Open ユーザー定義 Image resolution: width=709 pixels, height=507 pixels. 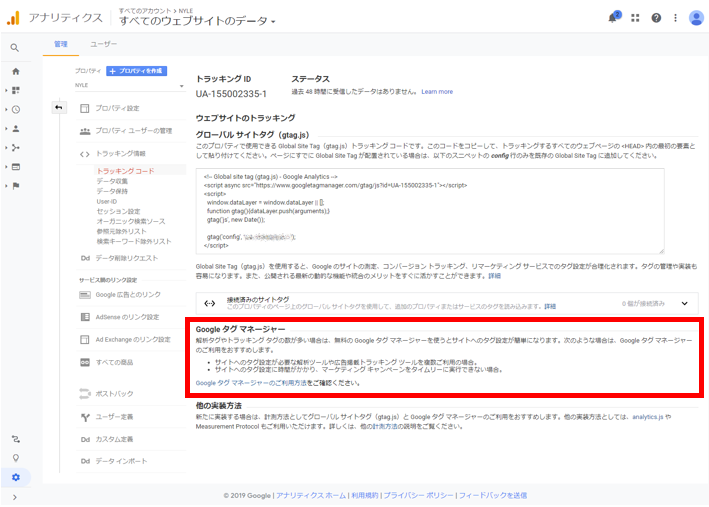tap(114, 417)
